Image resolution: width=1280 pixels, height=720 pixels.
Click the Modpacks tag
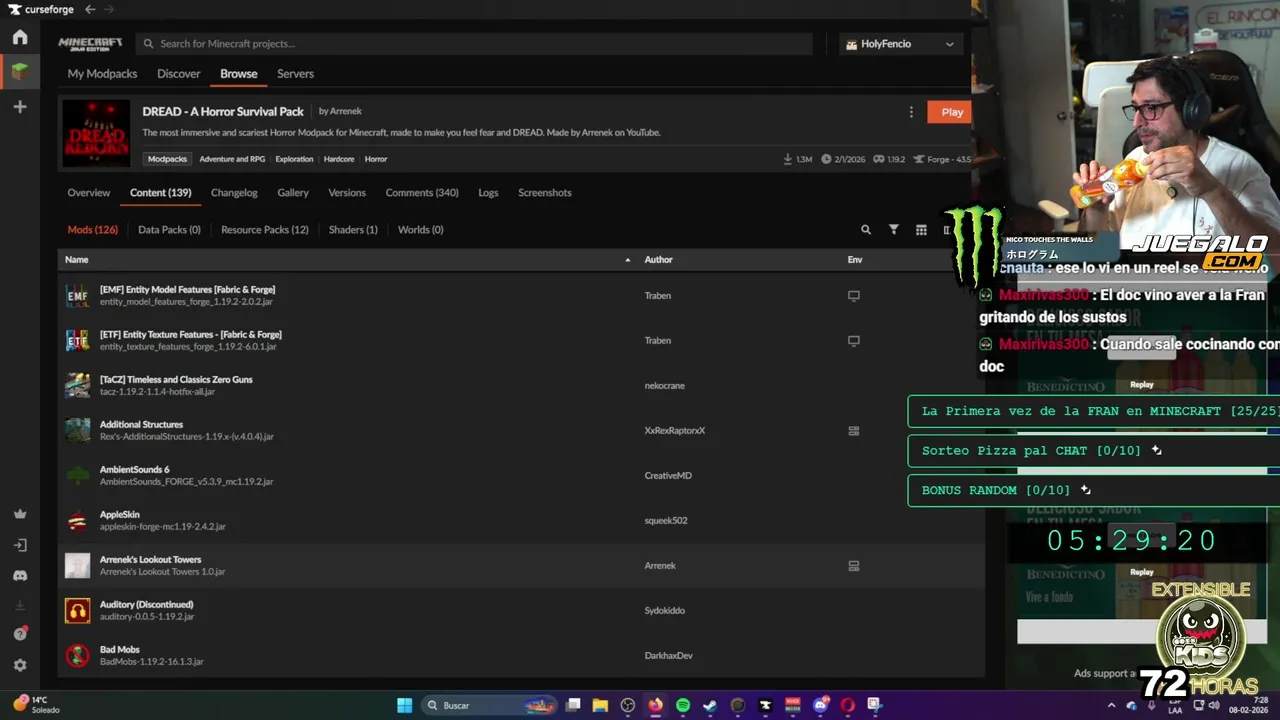point(167,159)
